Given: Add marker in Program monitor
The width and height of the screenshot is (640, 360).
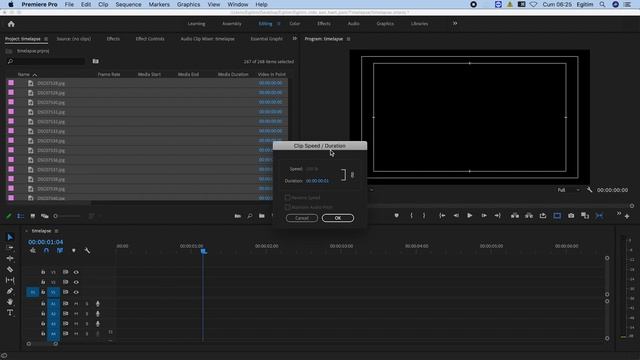Looking at the screenshot, I should click(x=396, y=216).
